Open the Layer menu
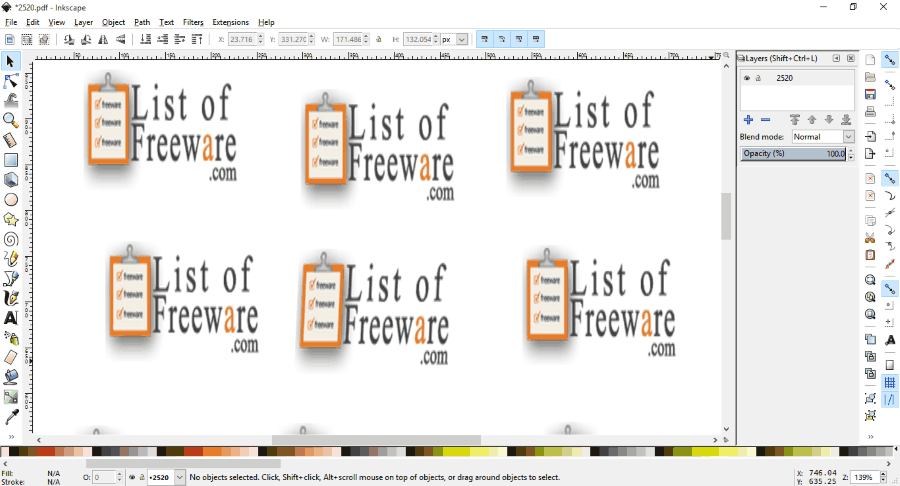The height and width of the screenshot is (486, 900). pyautogui.click(x=83, y=22)
